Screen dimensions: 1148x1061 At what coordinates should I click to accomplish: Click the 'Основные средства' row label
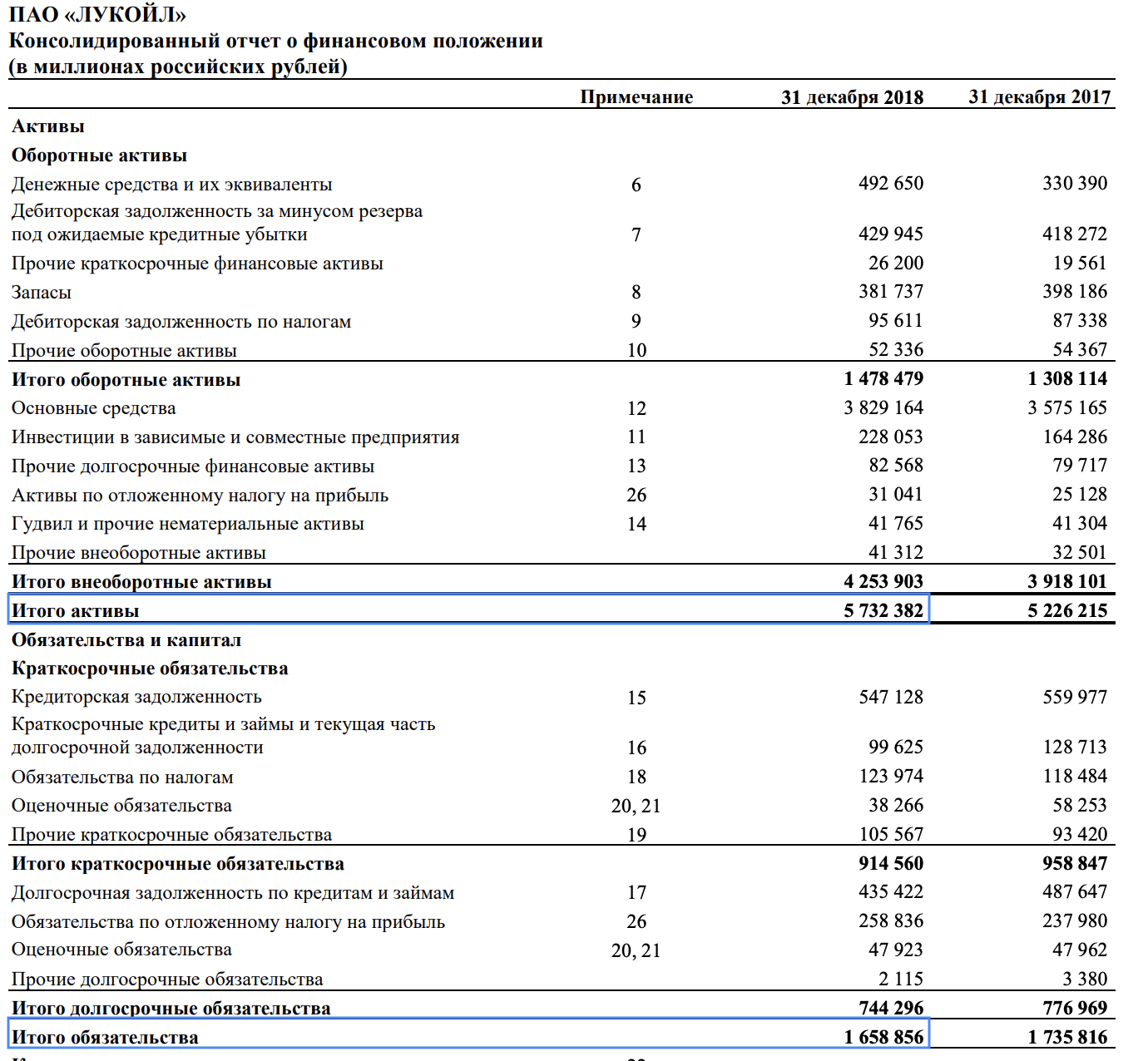(94, 408)
